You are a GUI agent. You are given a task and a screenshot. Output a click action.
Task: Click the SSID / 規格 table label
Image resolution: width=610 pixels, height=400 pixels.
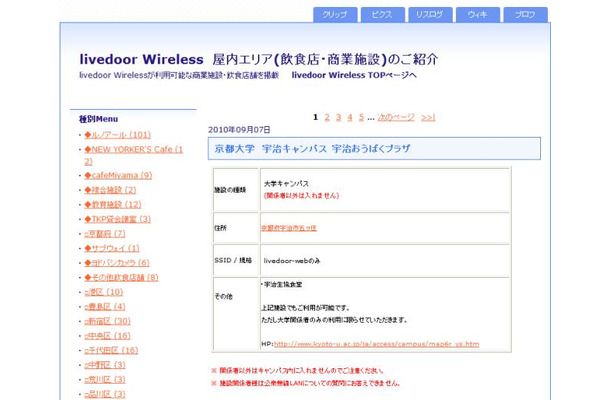pyautogui.click(x=233, y=260)
